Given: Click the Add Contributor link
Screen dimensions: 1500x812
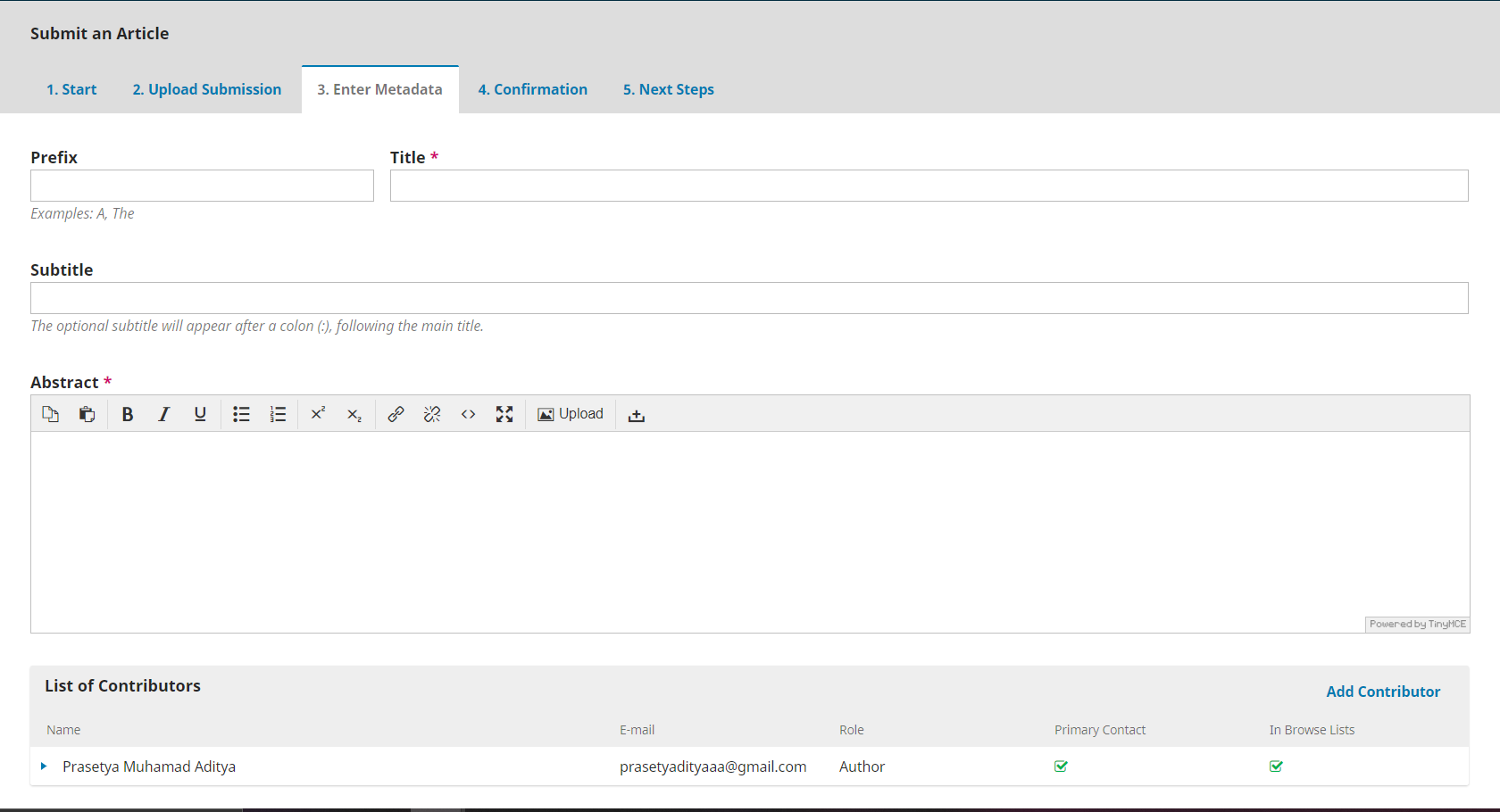Looking at the screenshot, I should pos(1382,692).
